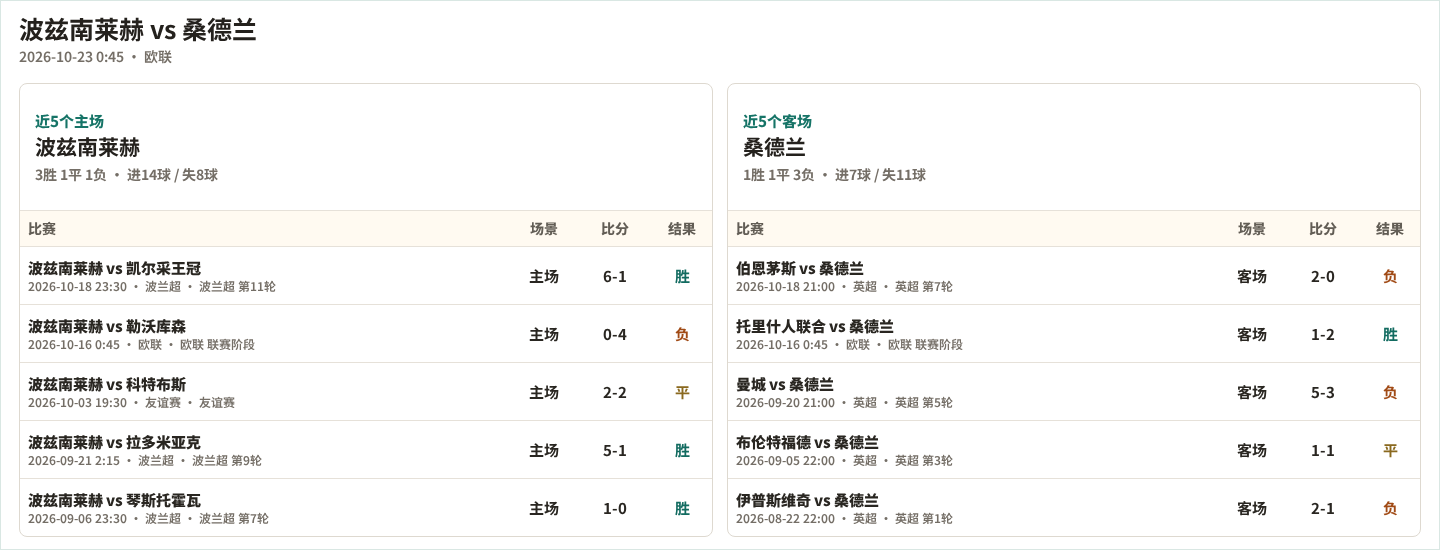Open the 伯恩茅斯 vs 桑德兰 match
1440x550 pixels.
(x=1074, y=276)
